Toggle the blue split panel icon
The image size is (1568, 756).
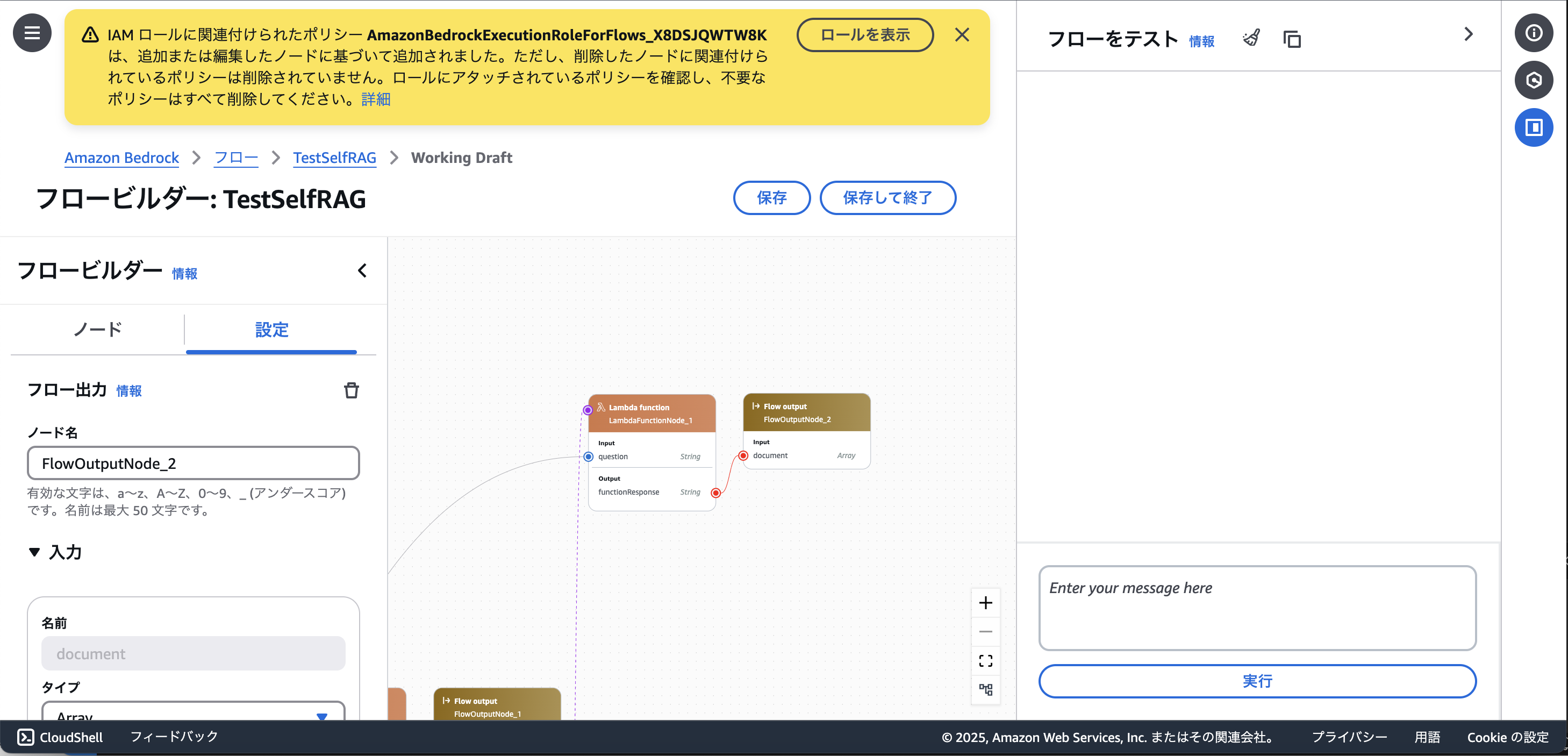[1533, 127]
